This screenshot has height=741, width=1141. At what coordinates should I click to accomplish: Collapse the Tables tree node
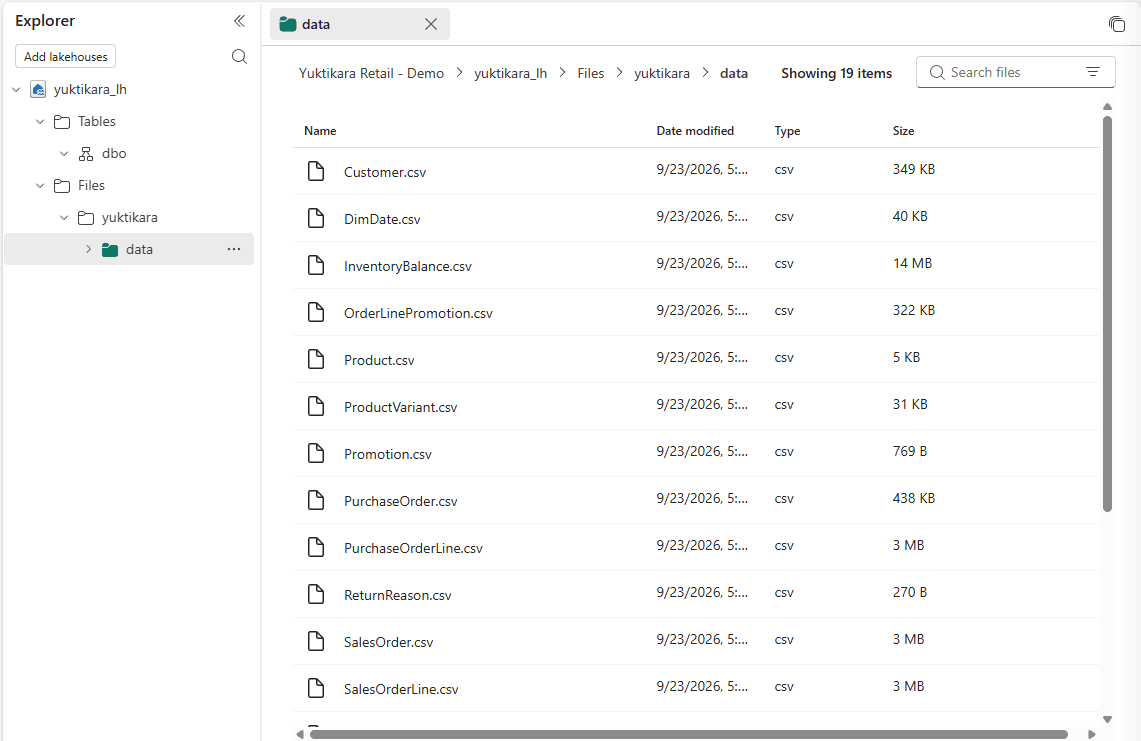40,122
